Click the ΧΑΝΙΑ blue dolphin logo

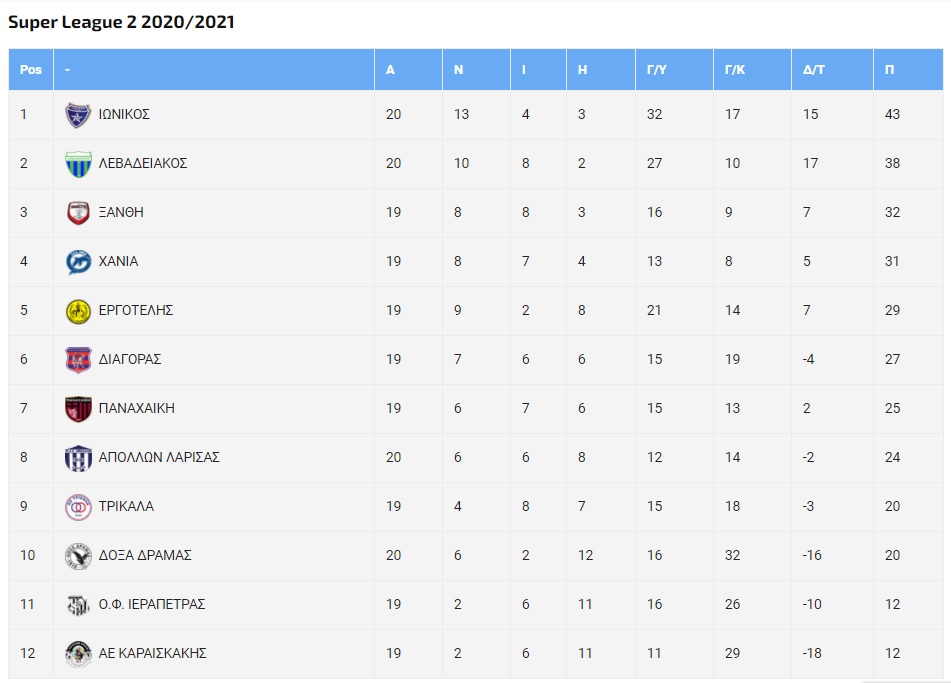[78, 262]
